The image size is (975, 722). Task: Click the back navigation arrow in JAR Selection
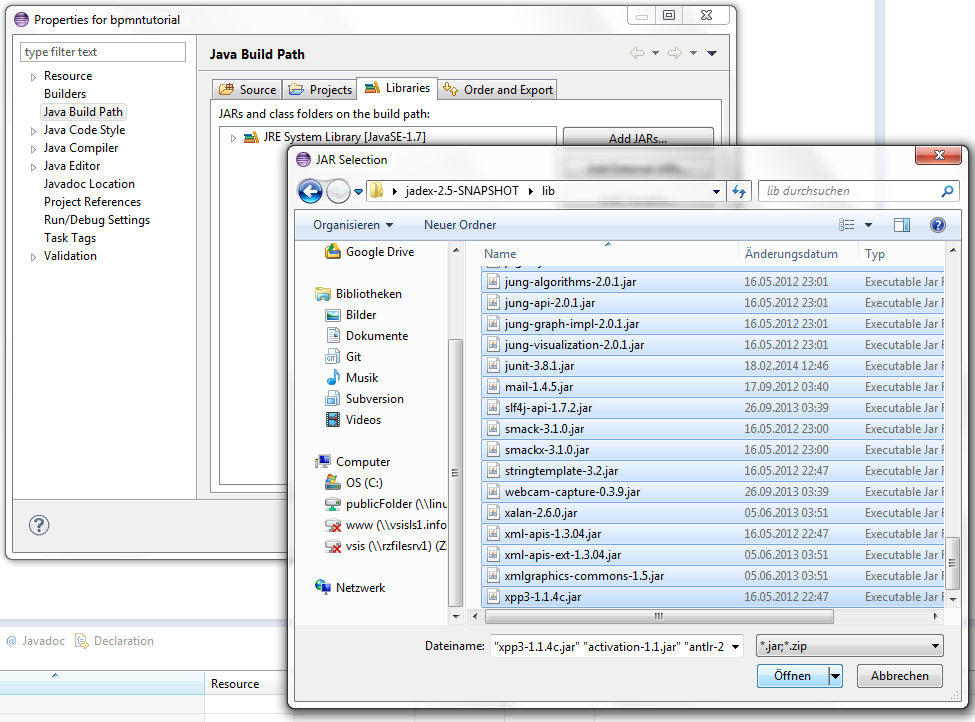click(312, 191)
